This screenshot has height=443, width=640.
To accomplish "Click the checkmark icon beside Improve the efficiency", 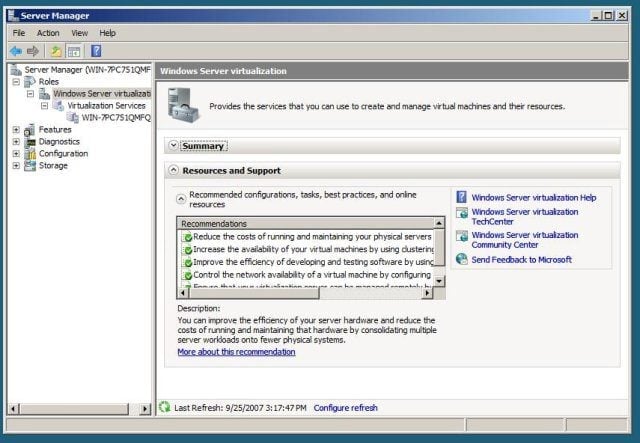I will click(187, 263).
